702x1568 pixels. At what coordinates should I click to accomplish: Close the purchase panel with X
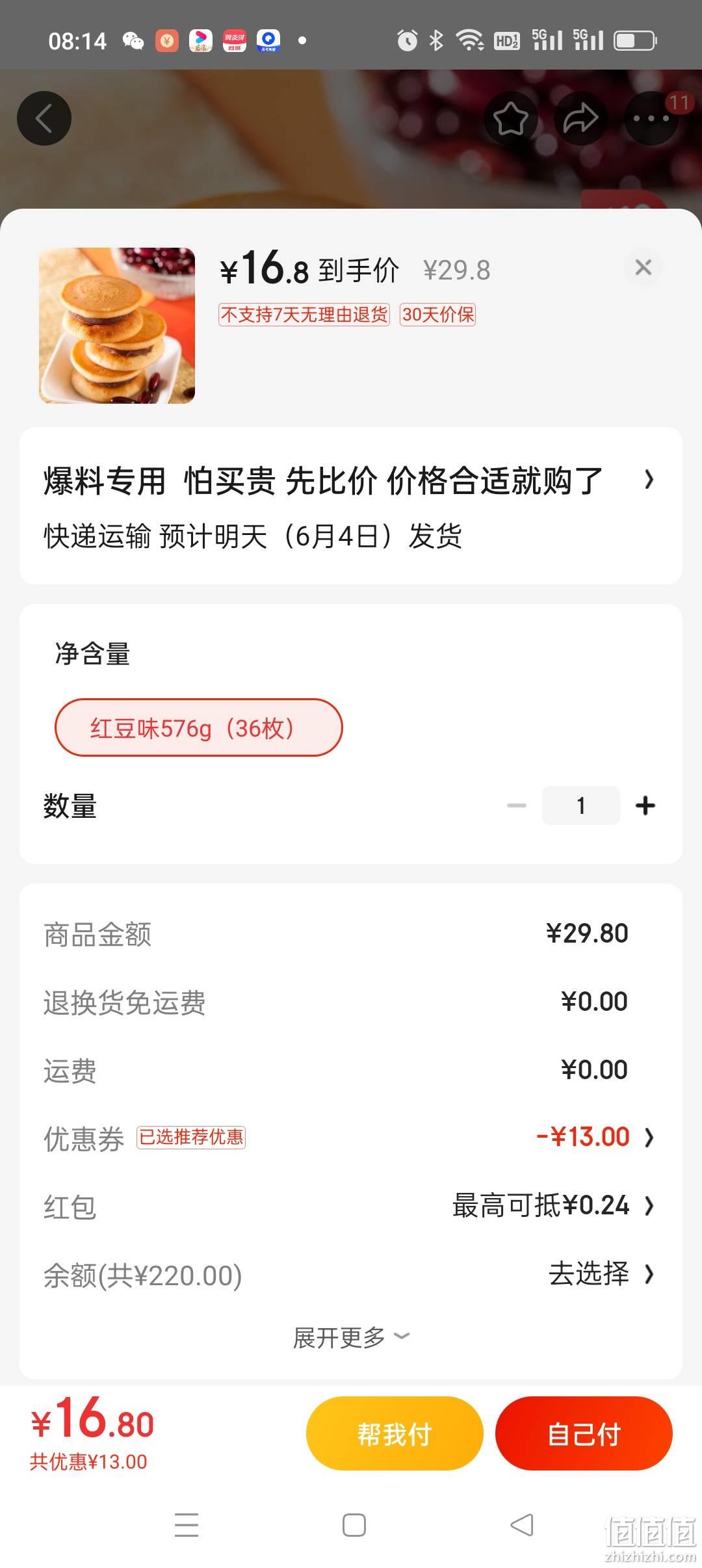(643, 267)
